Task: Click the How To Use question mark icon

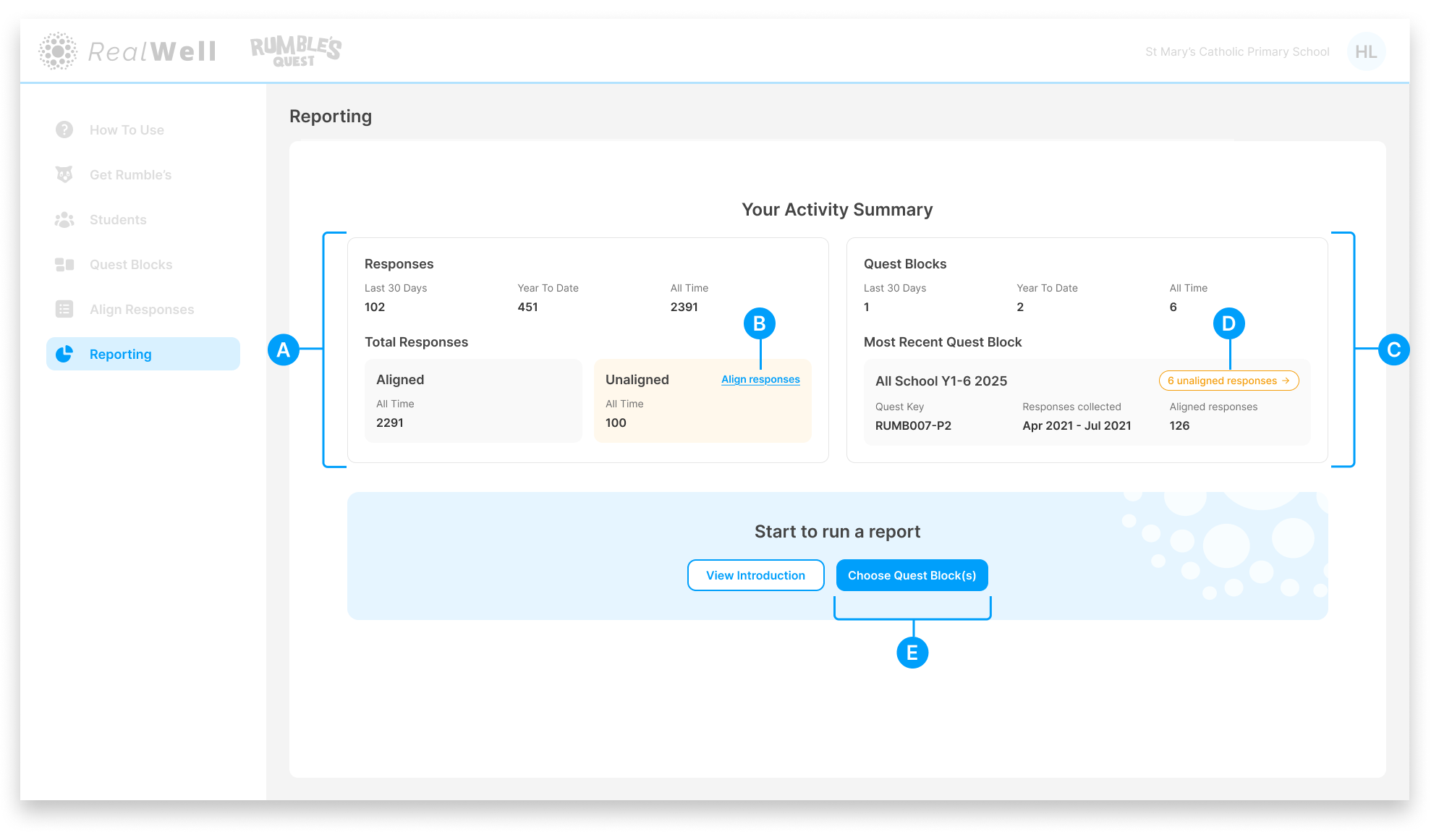Action: pos(64,130)
